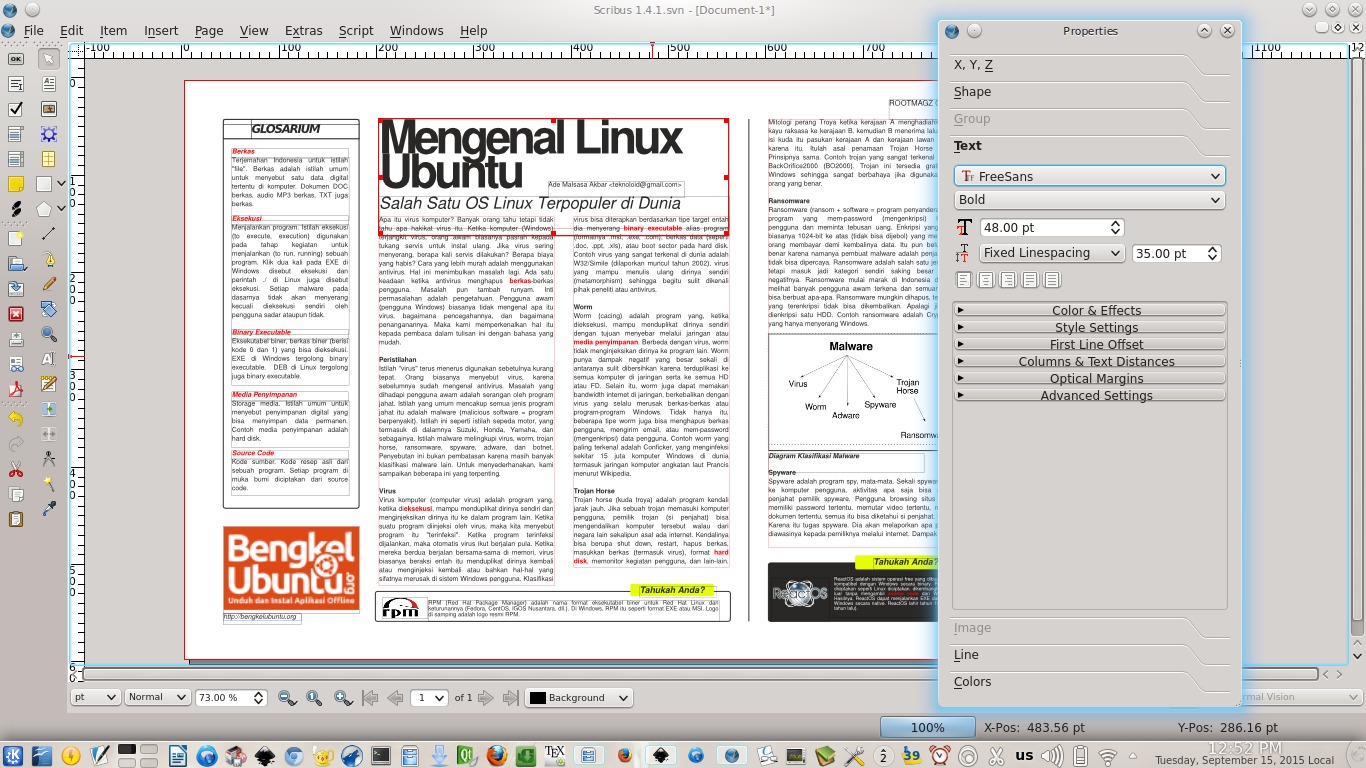Pick the Insert Render Frame gear tool
Viewport: 1366px width, 768px height.
(x=48, y=134)
